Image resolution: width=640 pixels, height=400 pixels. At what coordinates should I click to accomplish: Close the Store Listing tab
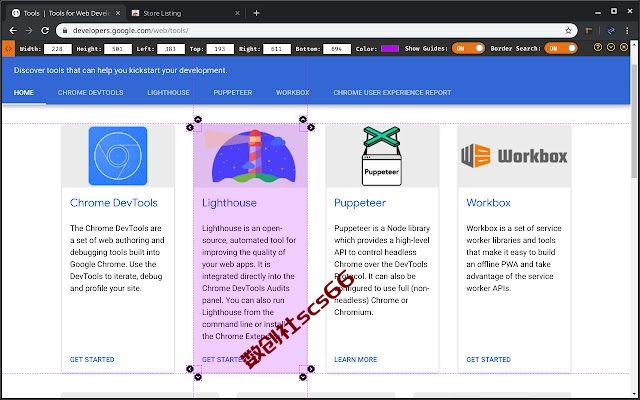tap(237, 13)
